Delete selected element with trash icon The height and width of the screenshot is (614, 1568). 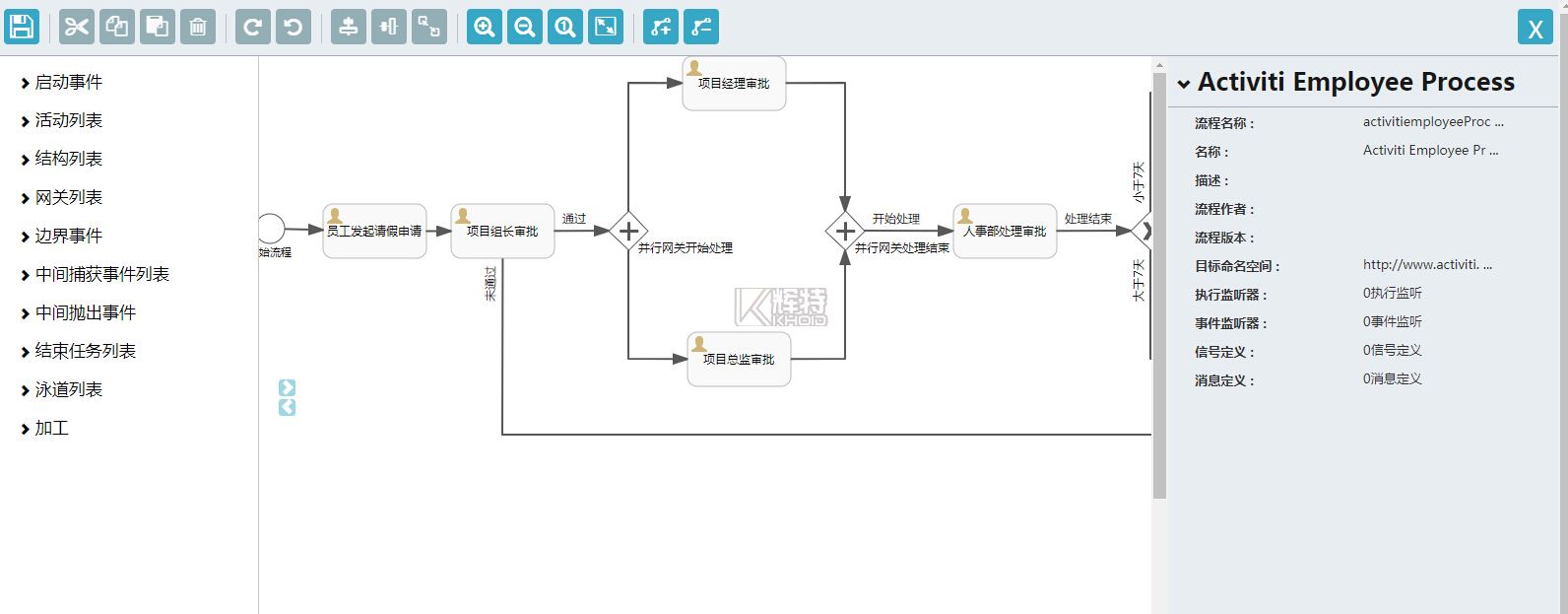pos(198,27)
